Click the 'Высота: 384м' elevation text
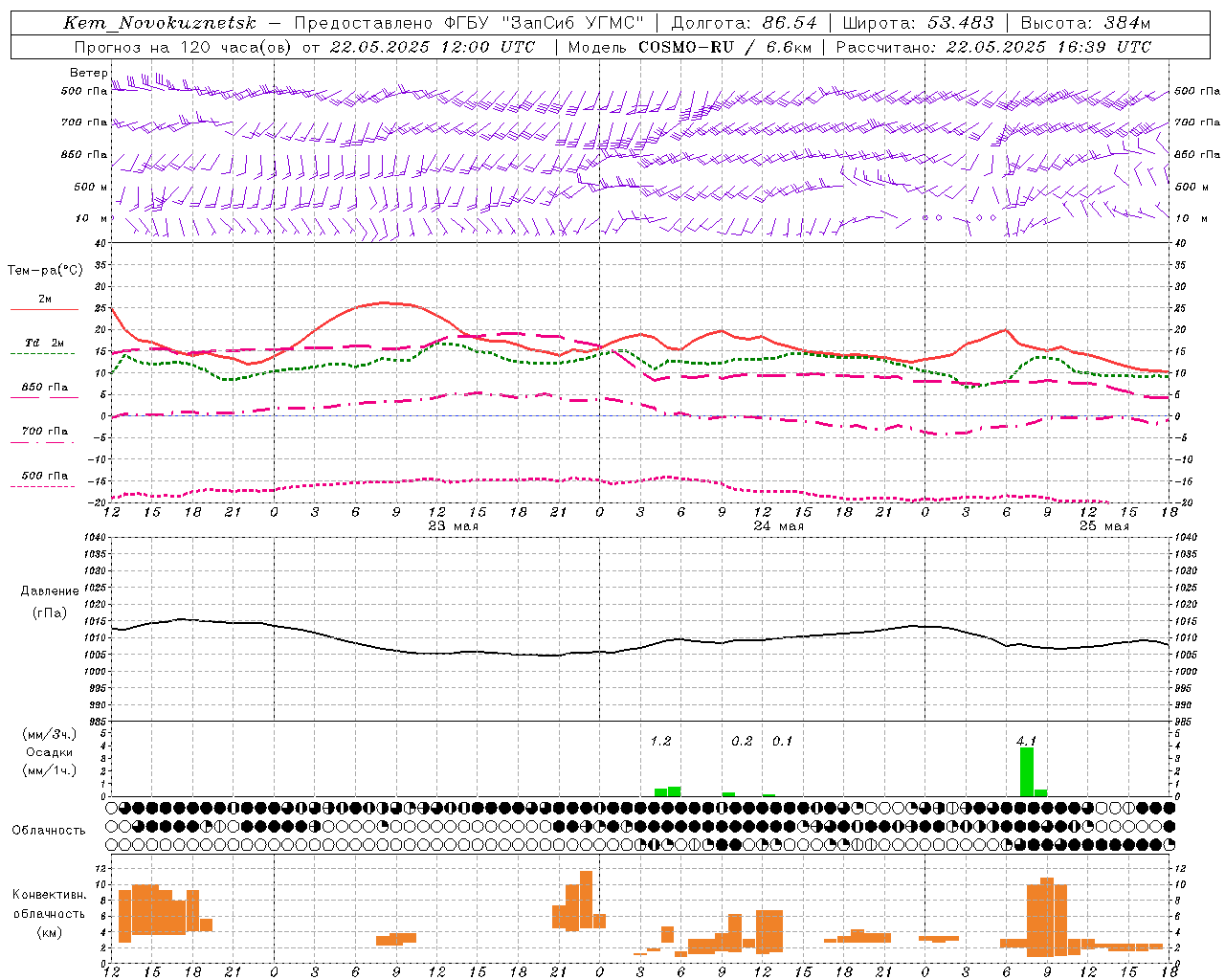1225x980 pixels. click(1085, 23)
